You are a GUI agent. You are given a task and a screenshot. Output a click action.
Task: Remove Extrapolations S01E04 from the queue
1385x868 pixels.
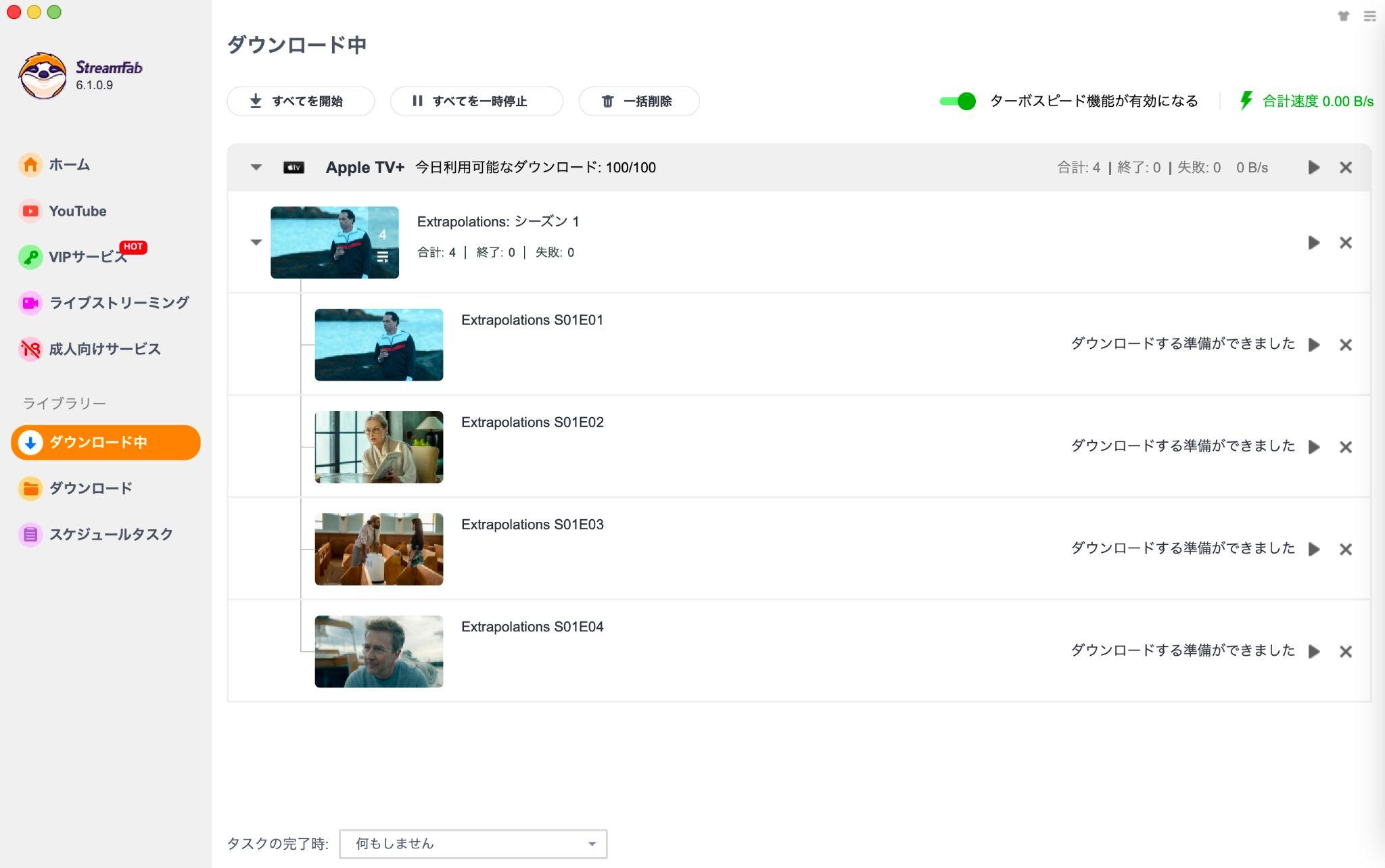tap(1346, 651)
